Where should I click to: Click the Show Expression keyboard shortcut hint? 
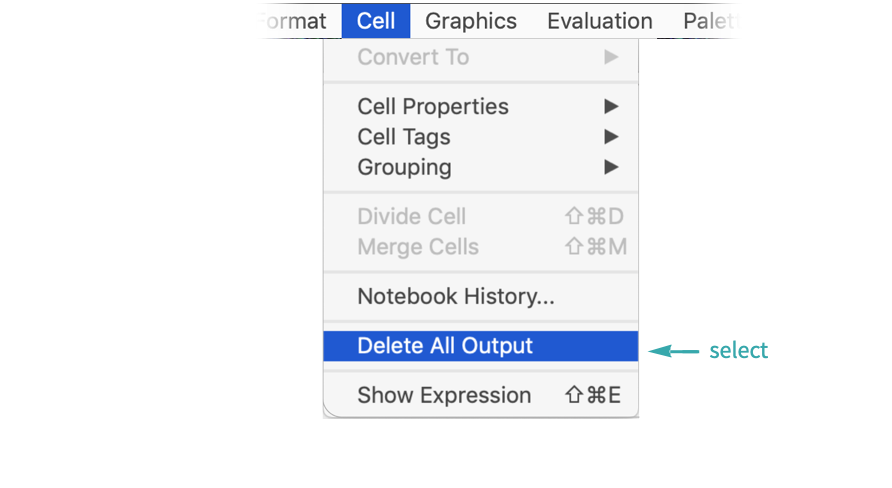[x=593, y=395]
